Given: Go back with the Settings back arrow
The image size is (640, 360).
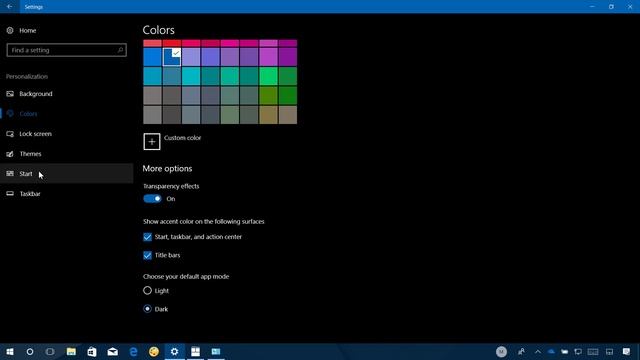Looking at the screenshot, I should (x=9, y=7).
